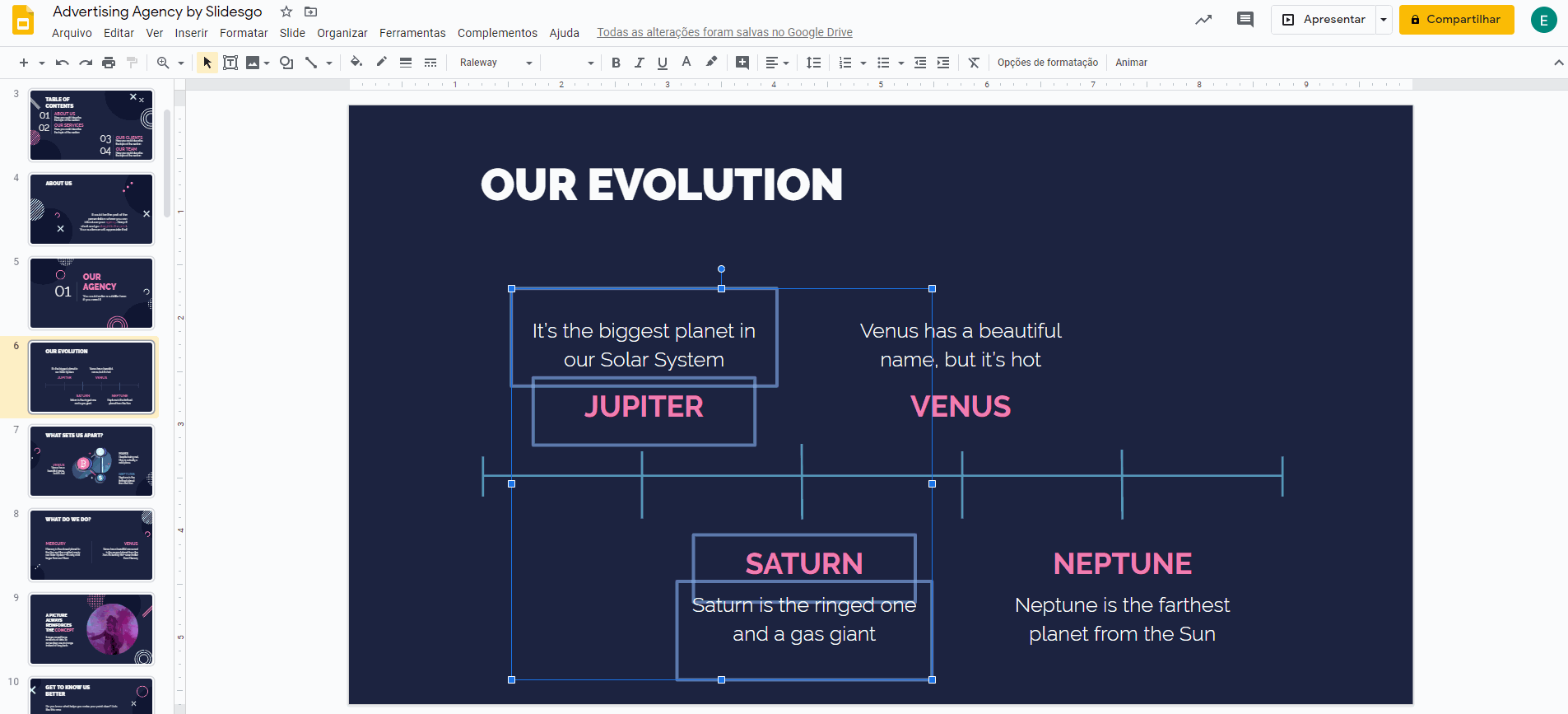Image resolution: width=1568 pixels, height=714 pixels.
Task: Click the add comment toolbar icon
Action: click(742, 63)
